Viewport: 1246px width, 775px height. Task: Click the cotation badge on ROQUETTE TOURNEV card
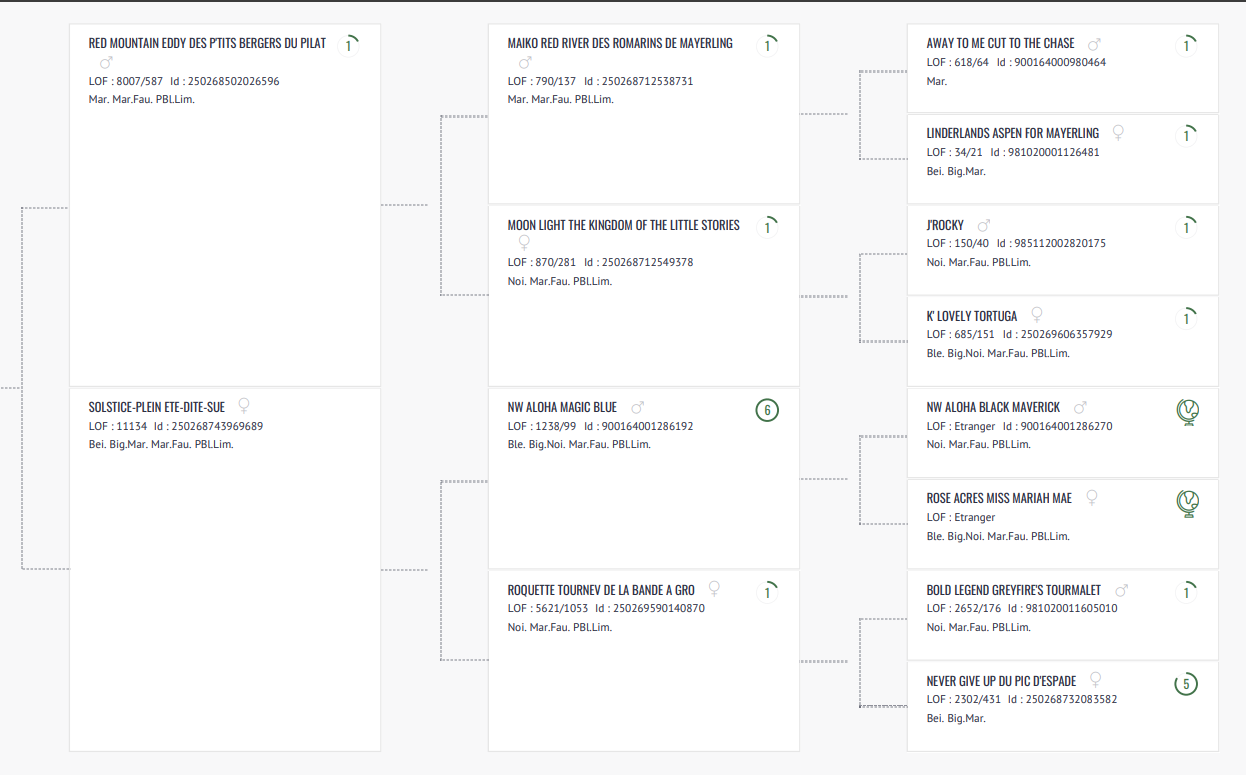click(x=767, y=592)
